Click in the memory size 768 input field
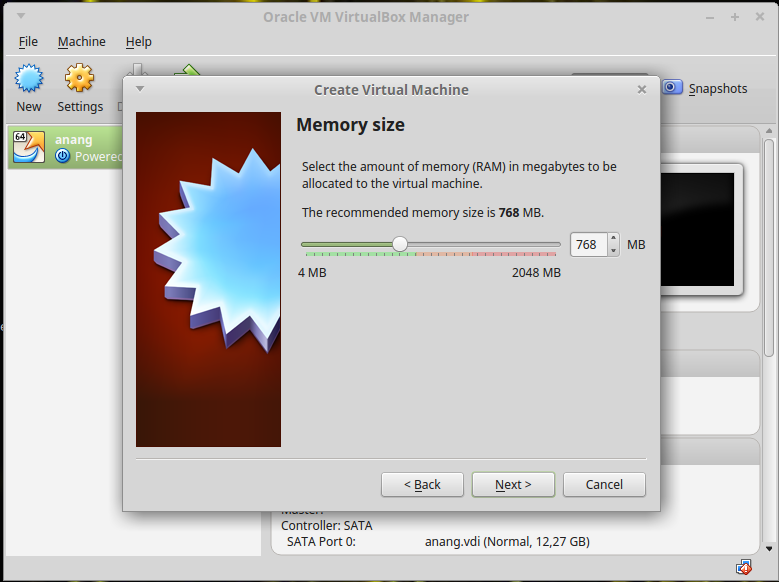 pyautogui.click(x=589, y=245)
